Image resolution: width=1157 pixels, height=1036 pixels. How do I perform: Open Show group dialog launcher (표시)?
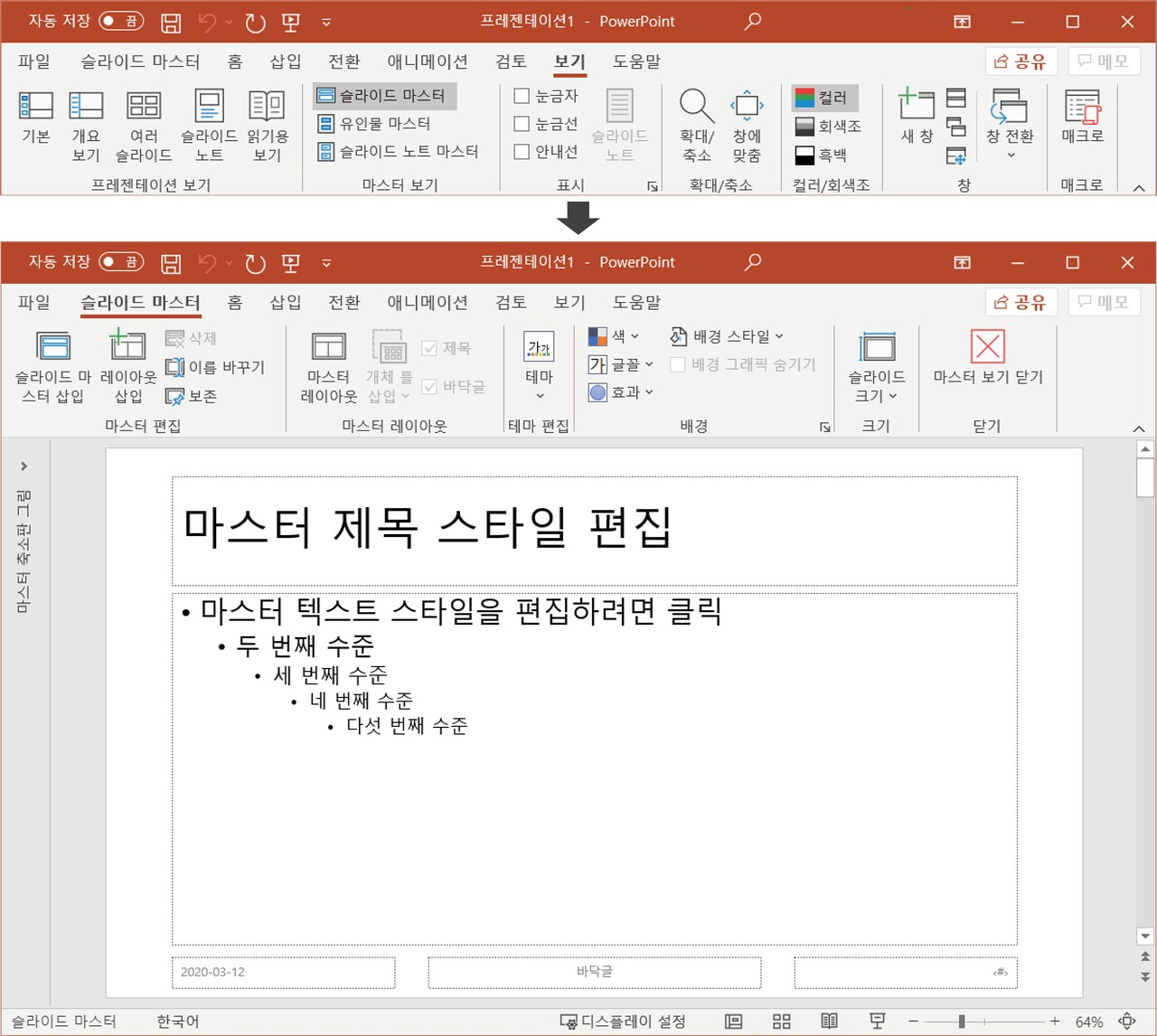click(x=653, y=186)
